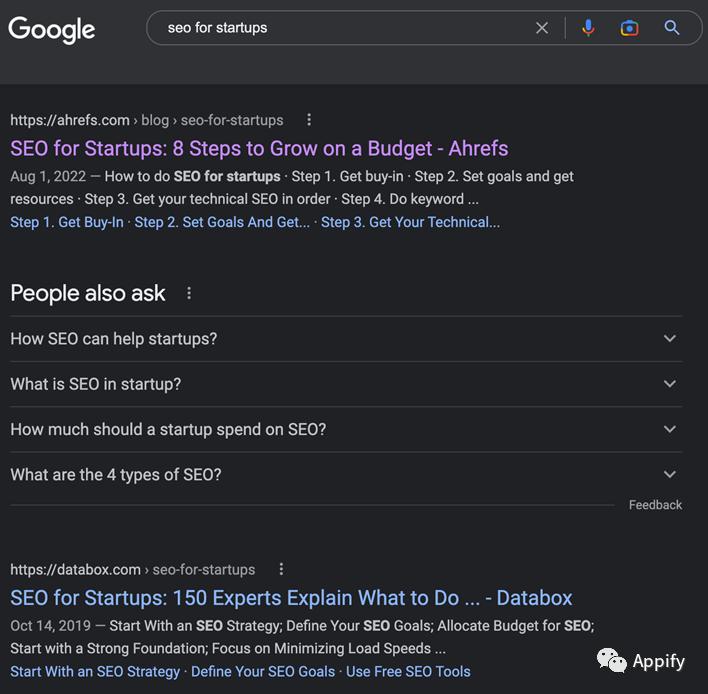Click into the "seo for startups" search field

click(x=340, y=28)
